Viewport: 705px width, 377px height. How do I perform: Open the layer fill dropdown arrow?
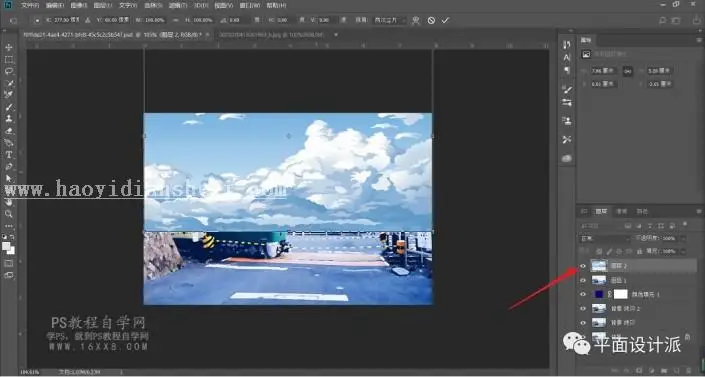click(x=683, y=251)
